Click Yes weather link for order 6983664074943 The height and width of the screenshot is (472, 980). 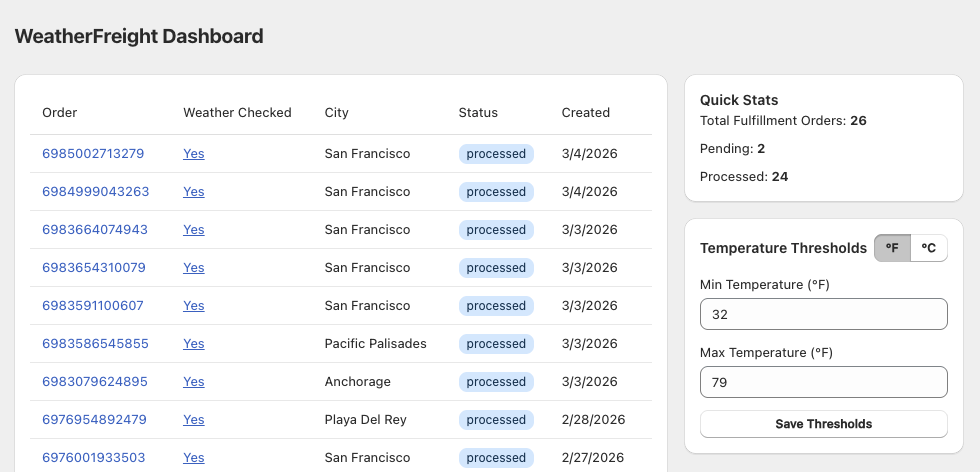(x=194, y=229)
